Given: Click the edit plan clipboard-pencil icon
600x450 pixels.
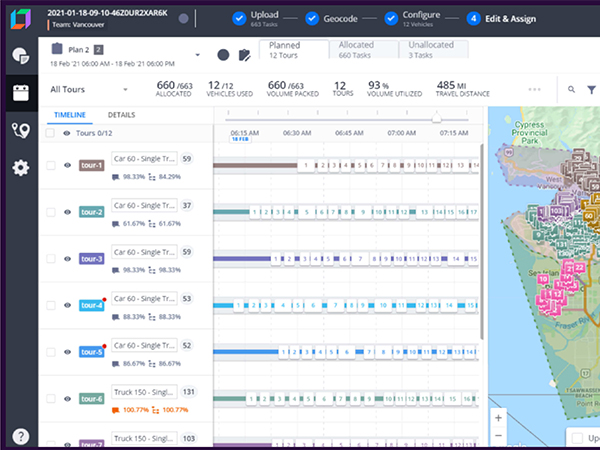Looking at the screenshot, I should 245,55.
